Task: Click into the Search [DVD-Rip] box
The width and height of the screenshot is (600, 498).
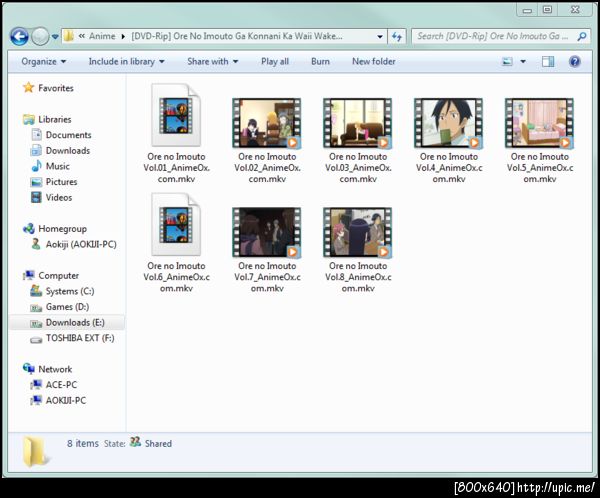Action: [494, 36]
